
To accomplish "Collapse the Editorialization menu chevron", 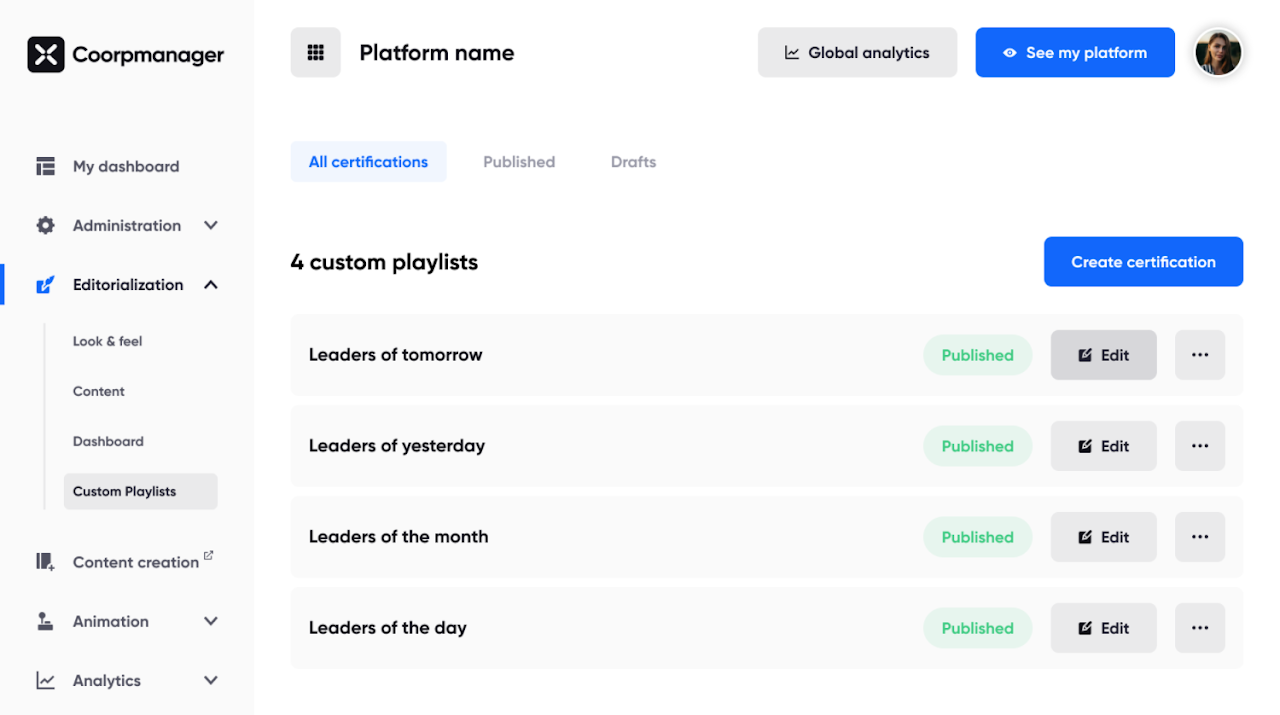I will point(211,285).
